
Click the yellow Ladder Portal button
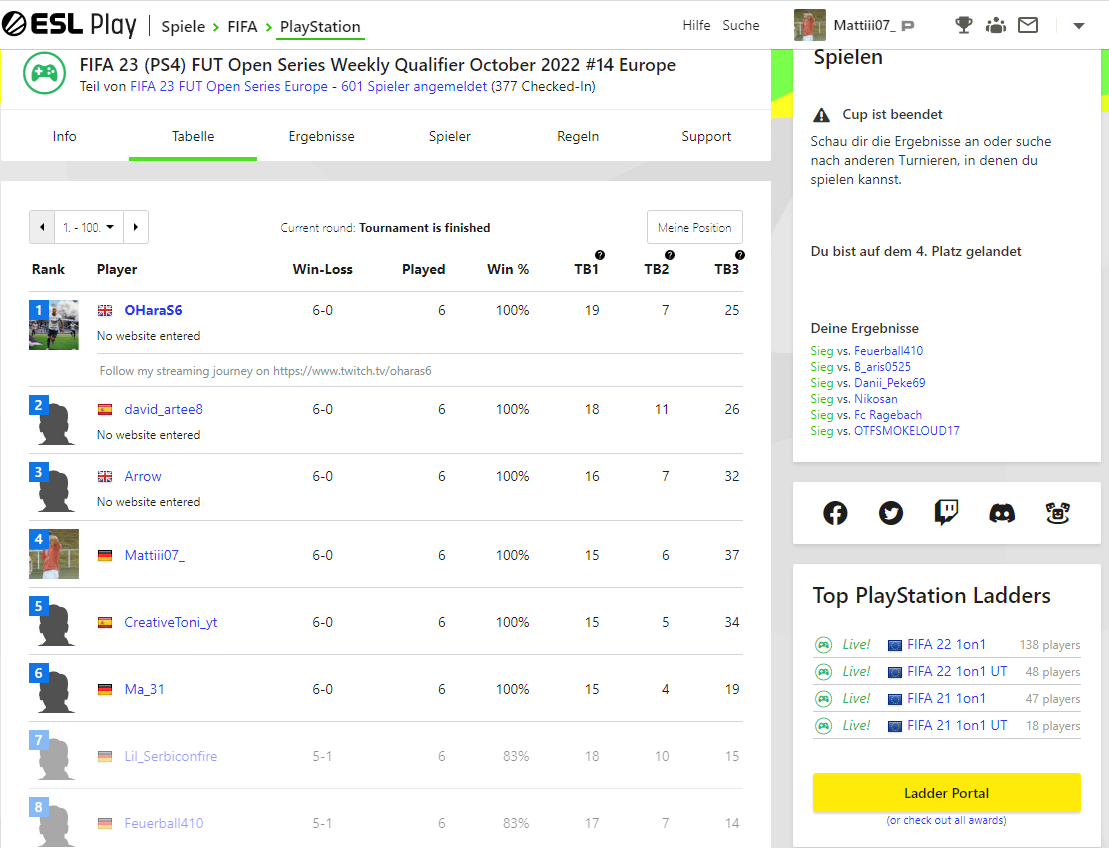[x=946, y=793]
